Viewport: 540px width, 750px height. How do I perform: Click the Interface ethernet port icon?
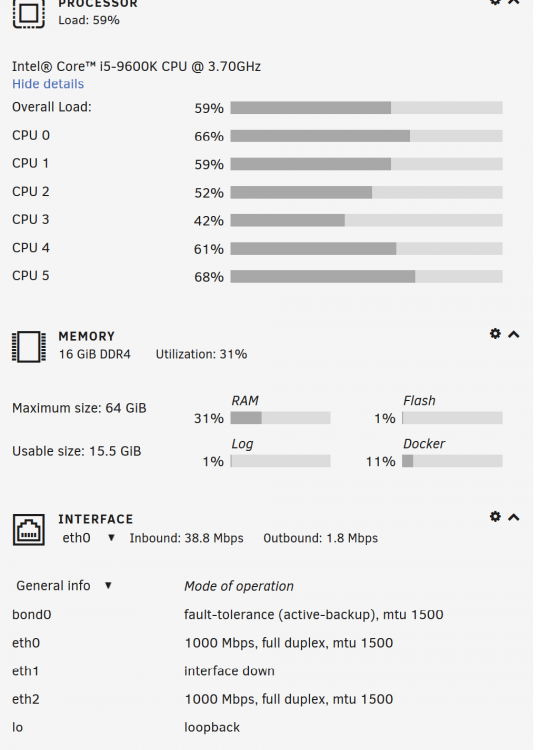(29, 530)
